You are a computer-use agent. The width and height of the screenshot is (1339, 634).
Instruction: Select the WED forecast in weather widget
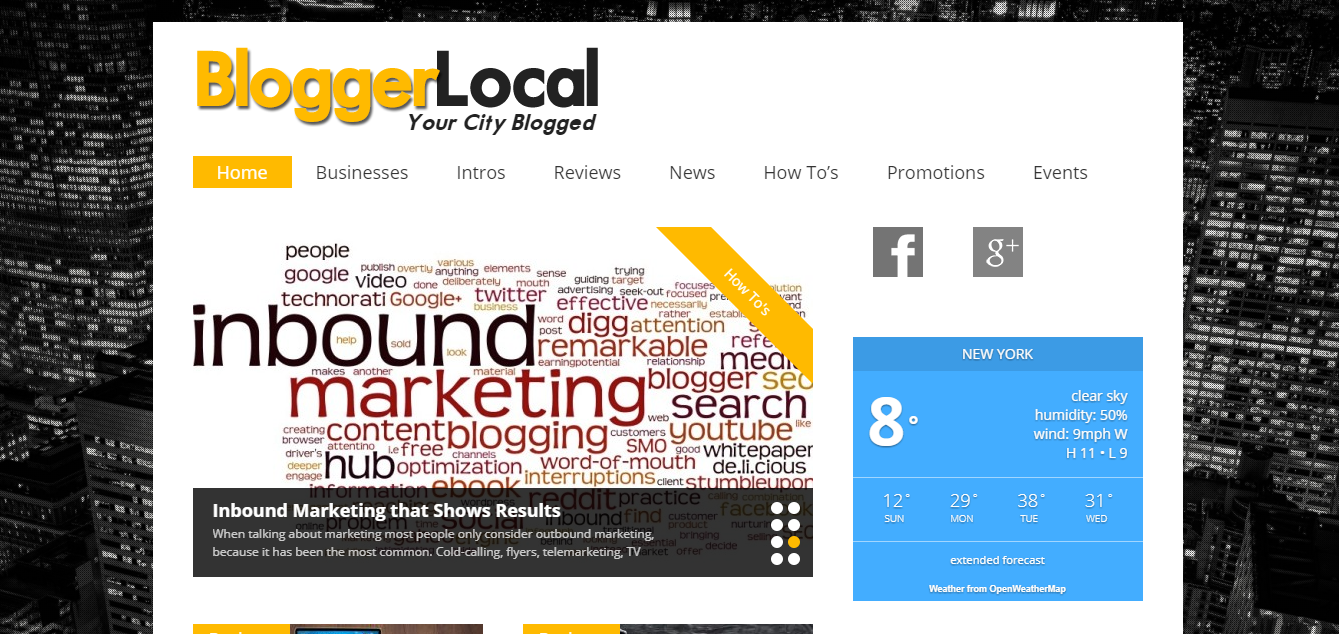1097,508
